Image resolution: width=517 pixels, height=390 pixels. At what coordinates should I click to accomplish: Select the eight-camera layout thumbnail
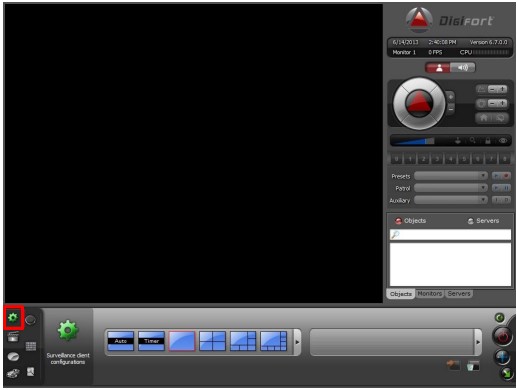click(x=273, y=341)
